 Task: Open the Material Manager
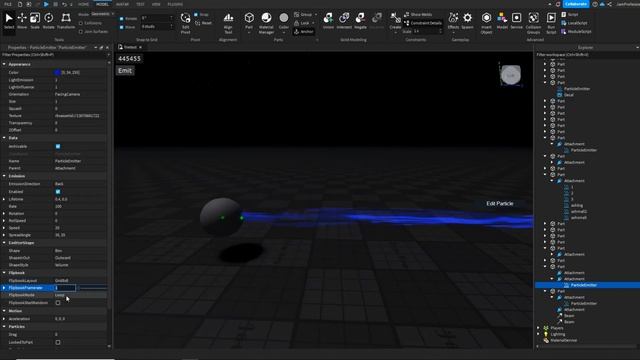266,23
